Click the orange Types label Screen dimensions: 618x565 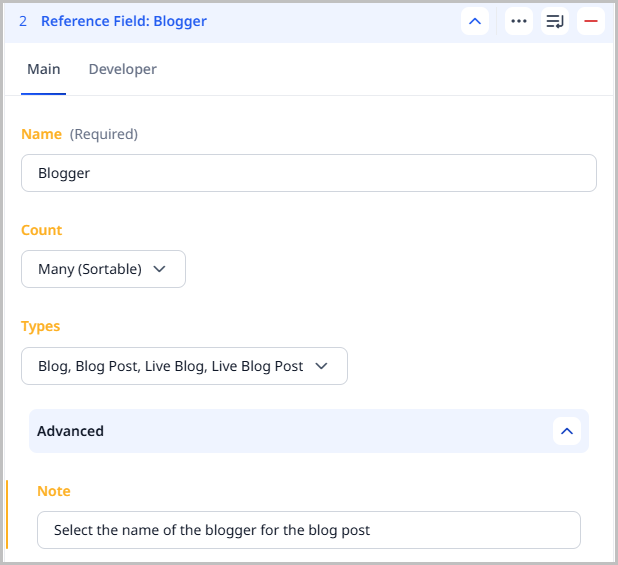pyautogui.click(x=40, y=326)
